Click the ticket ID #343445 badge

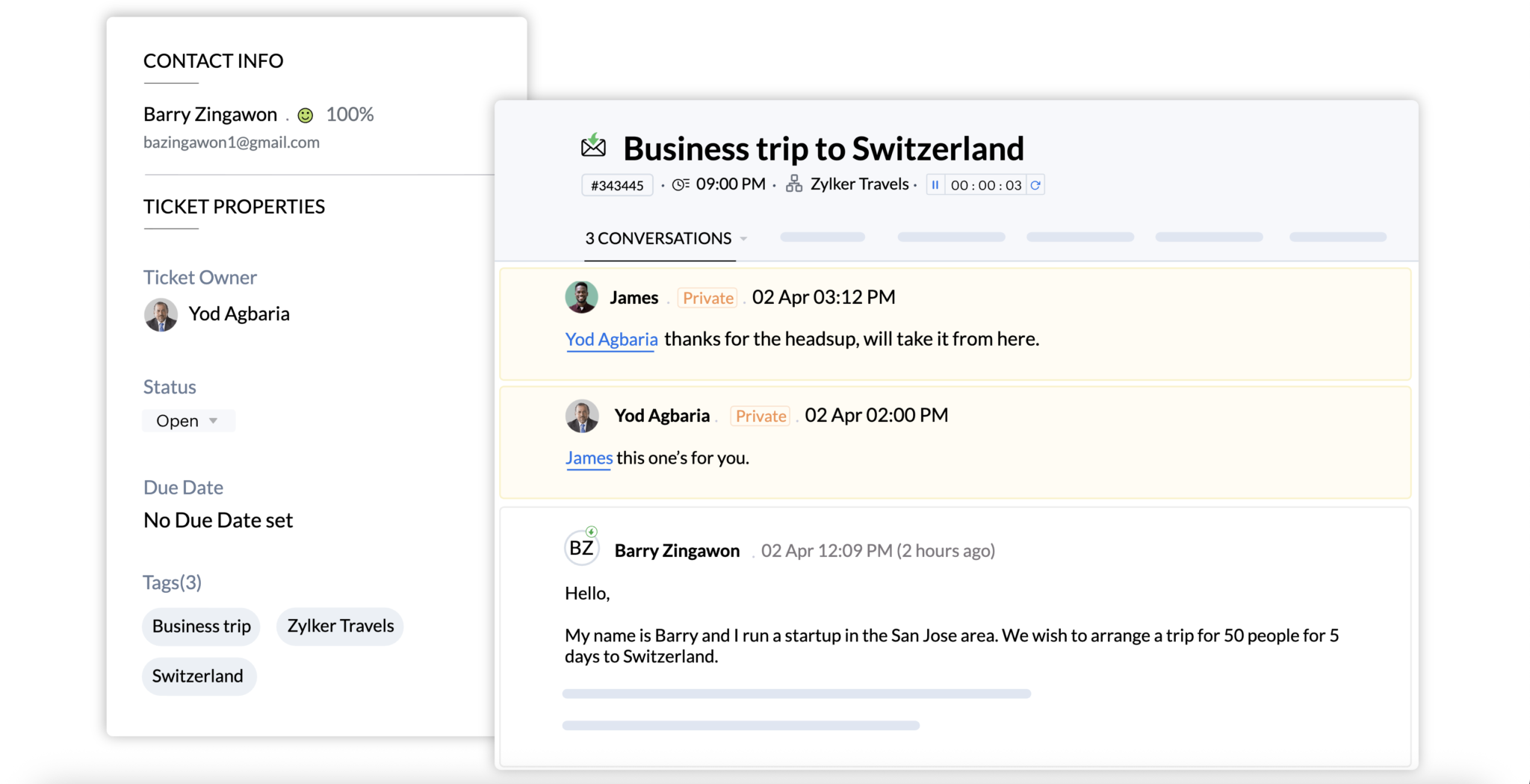click(x=617, y=185)
